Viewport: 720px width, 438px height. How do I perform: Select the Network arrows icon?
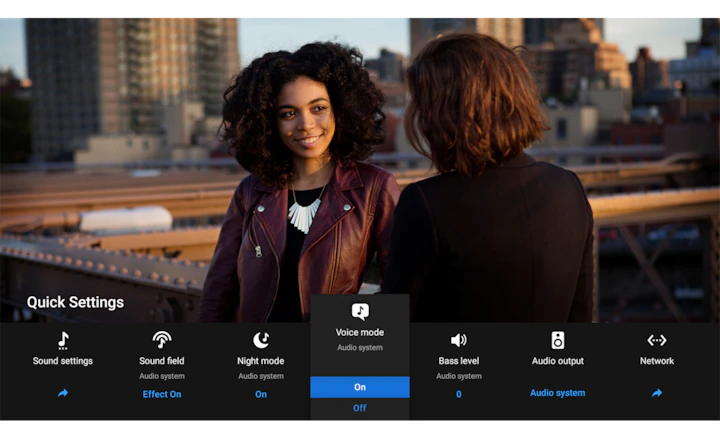pos(657,340)
